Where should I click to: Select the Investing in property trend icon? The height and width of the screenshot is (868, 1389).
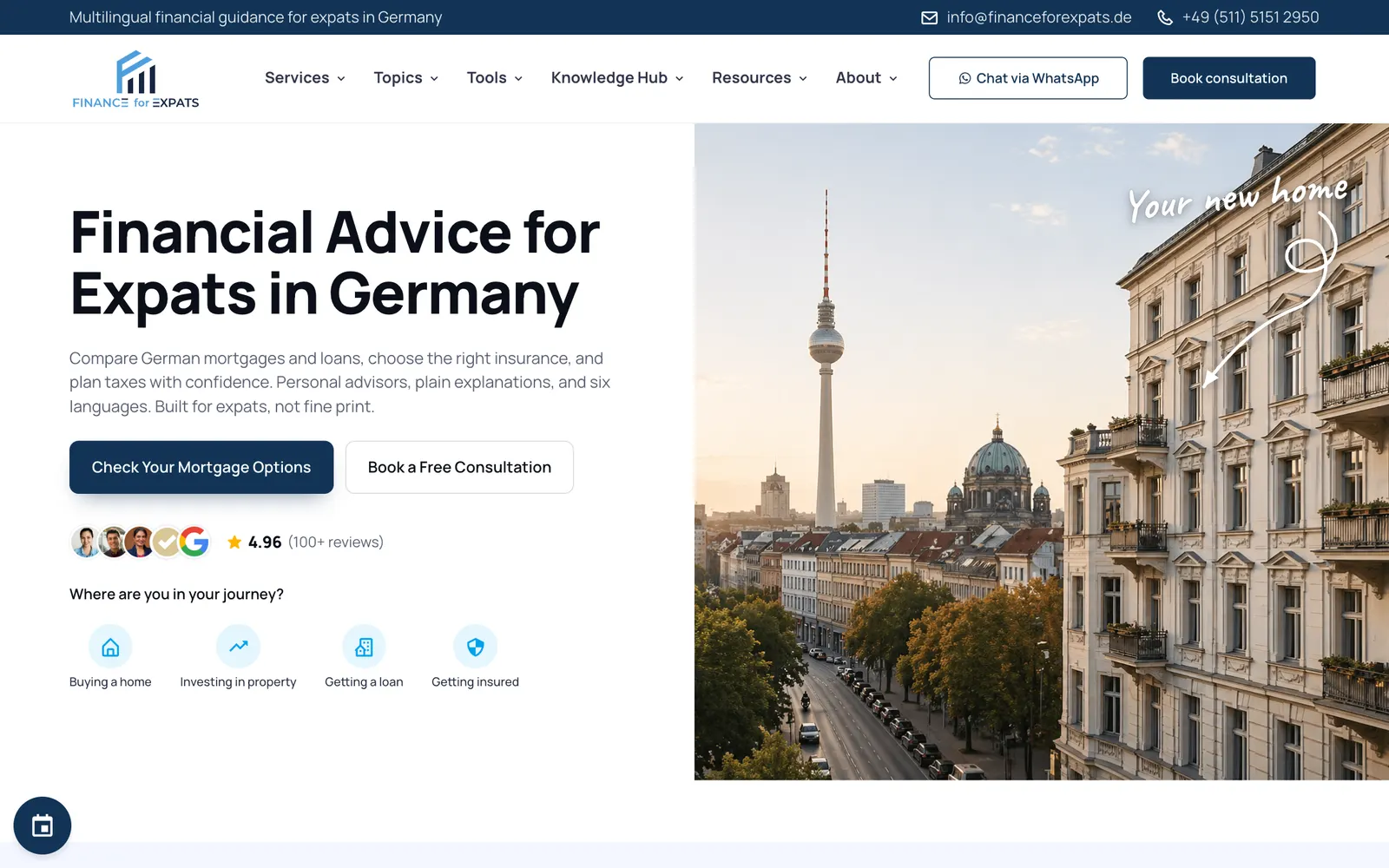[x=238, y=647]
